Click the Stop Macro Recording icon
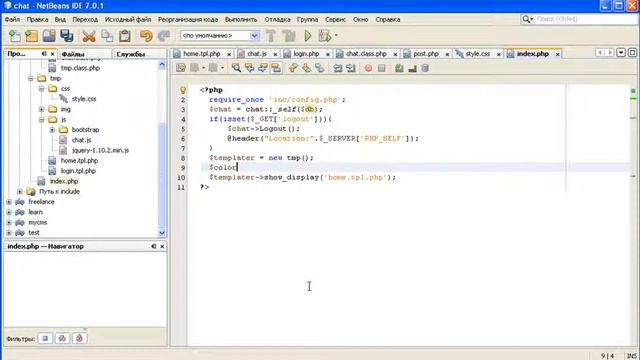 (382, 68)
